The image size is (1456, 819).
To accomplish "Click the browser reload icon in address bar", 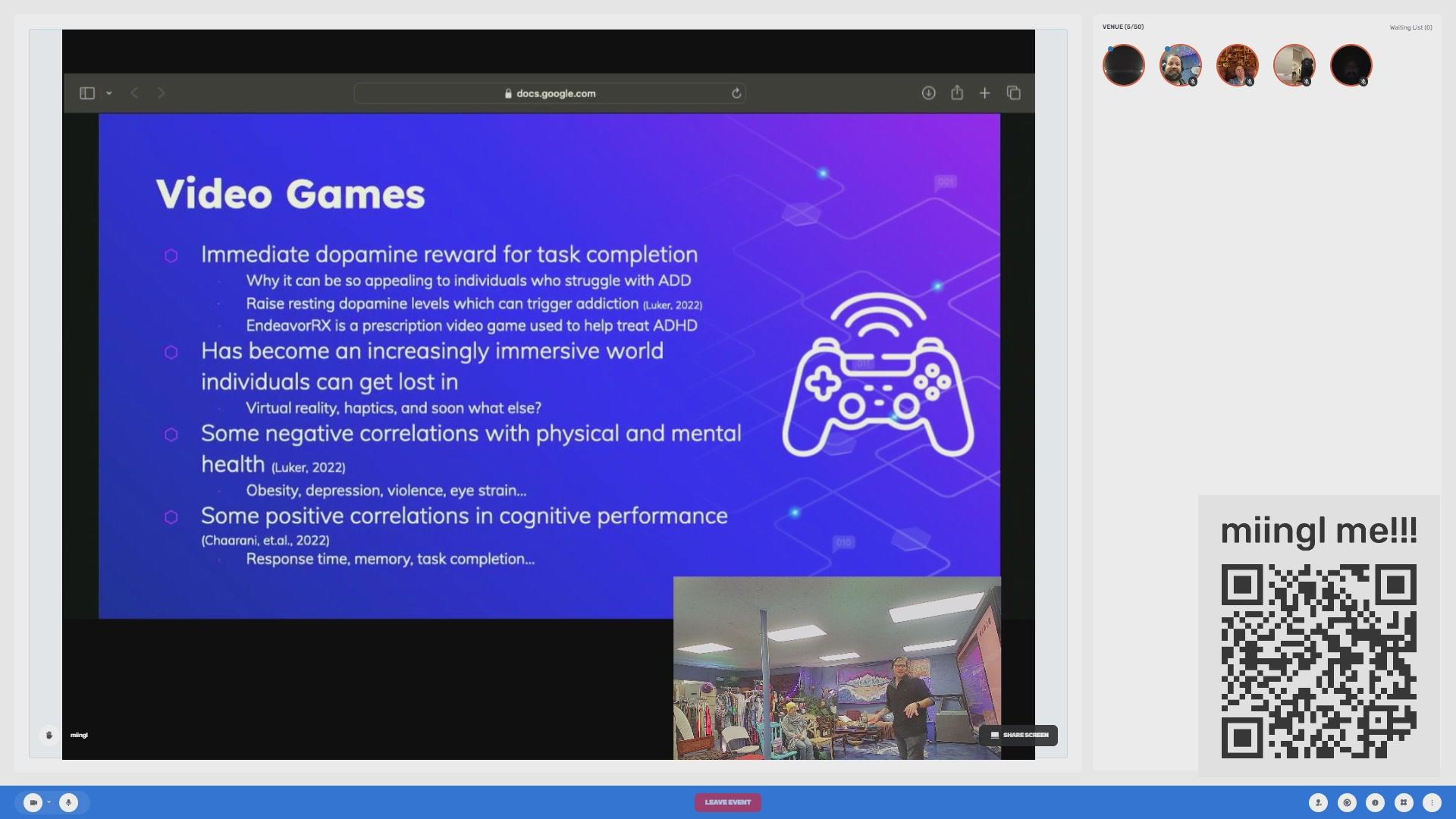I will [736, 93].
